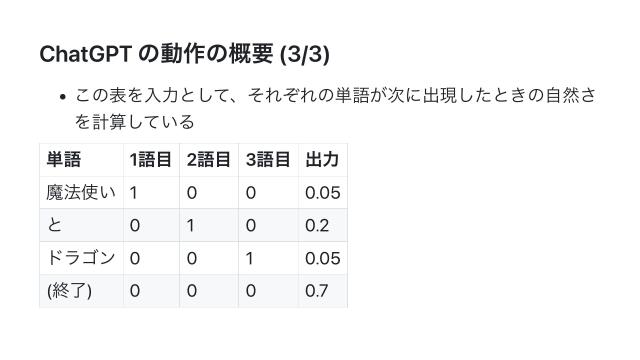Click the 0.05 output in 魔法使い row
Image resolution: width=640 pixels, height=360 pixels.
(x=323, y=193)
